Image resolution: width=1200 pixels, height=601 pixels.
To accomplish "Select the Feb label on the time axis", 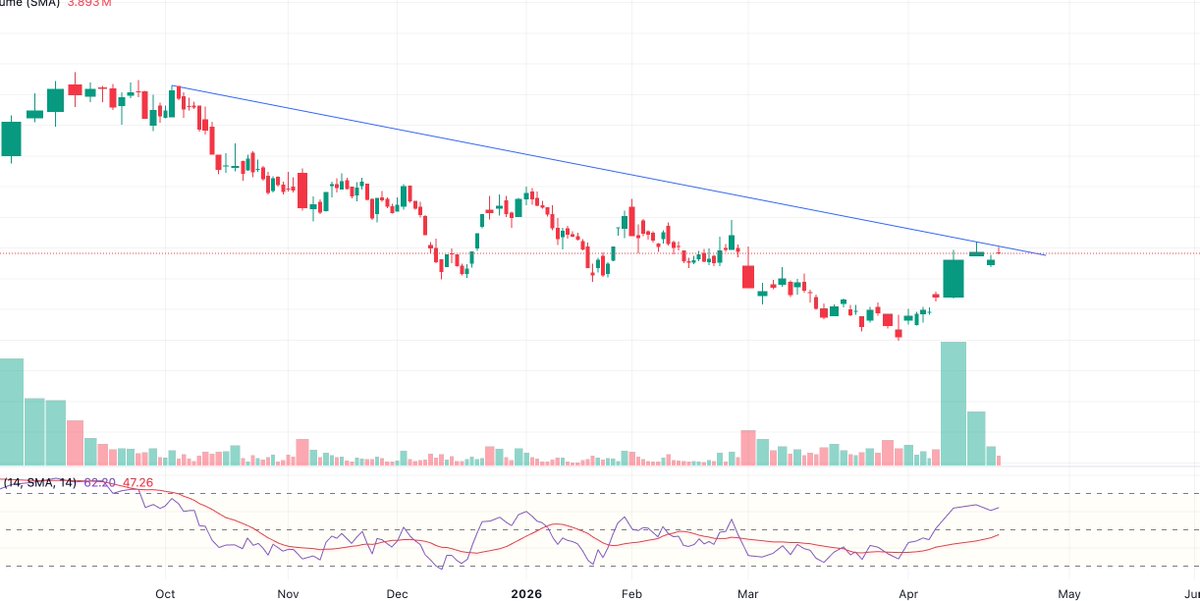I will [631, 593].
